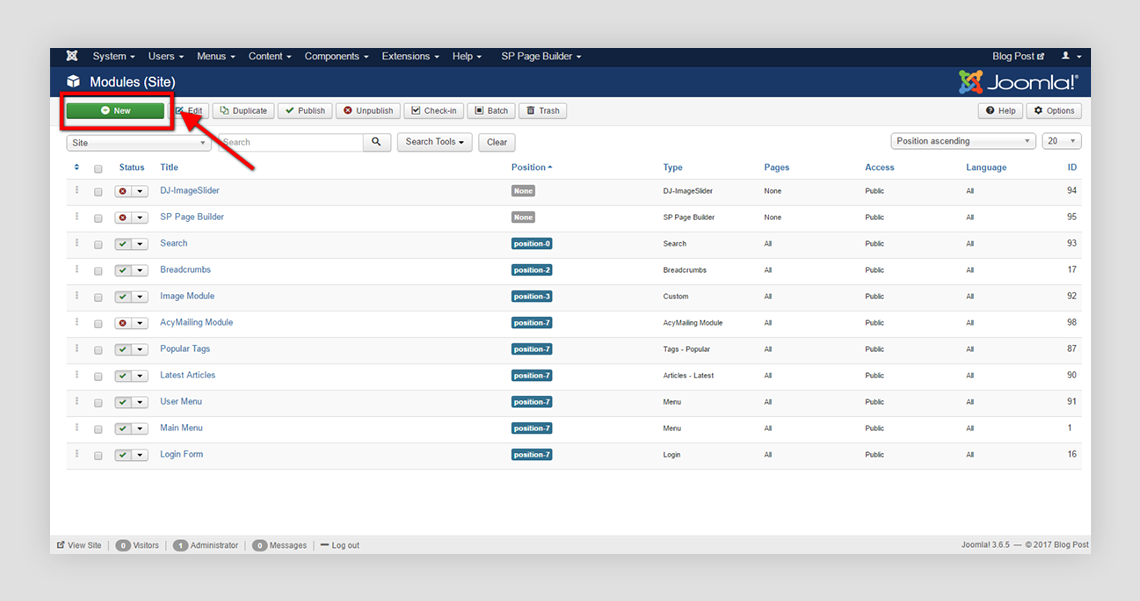Click the status icon for AcyMailing Module
The image size is (1140, 601).
pos(123,323)
